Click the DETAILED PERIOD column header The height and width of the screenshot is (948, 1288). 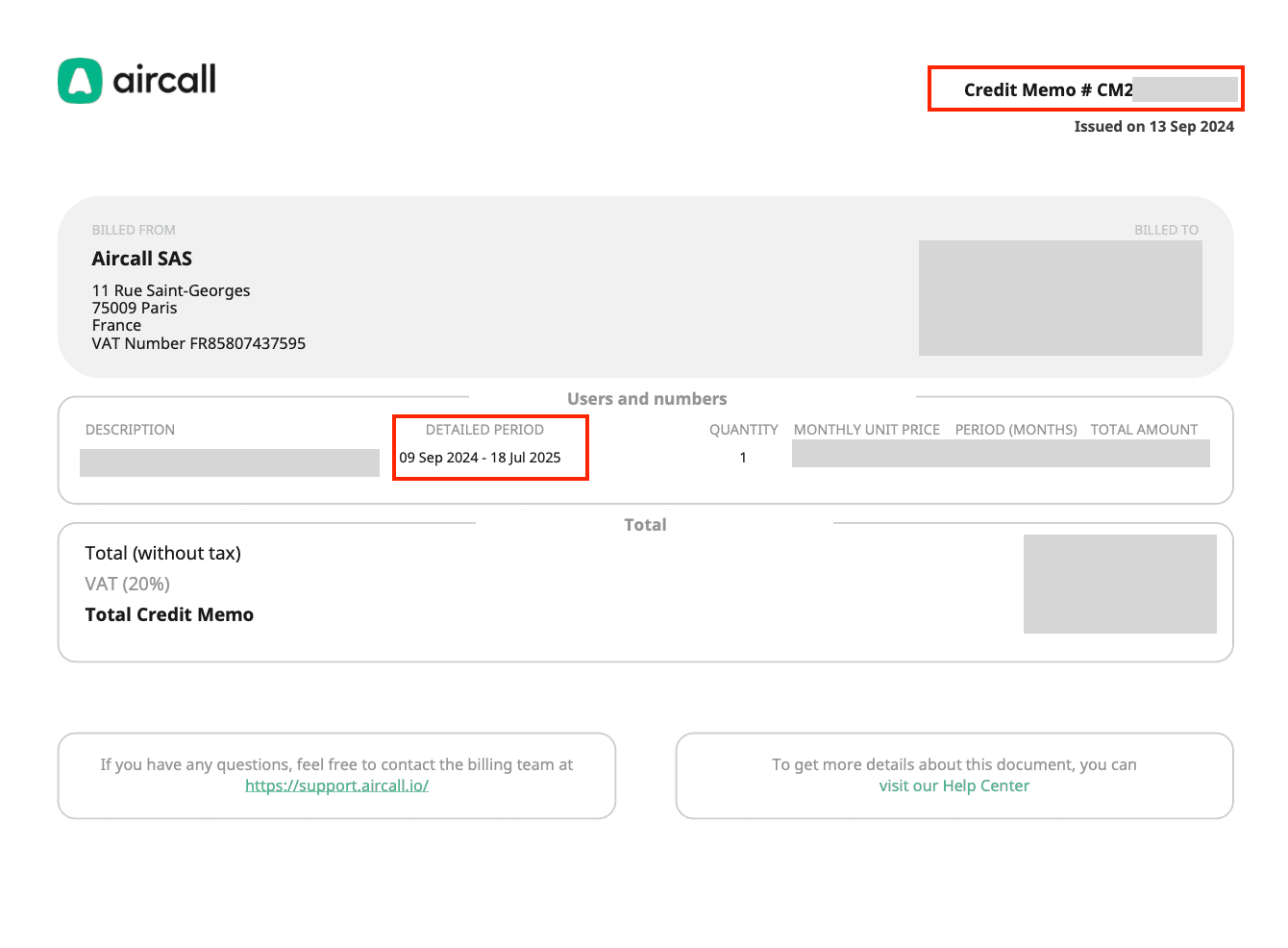pos(484,430)
